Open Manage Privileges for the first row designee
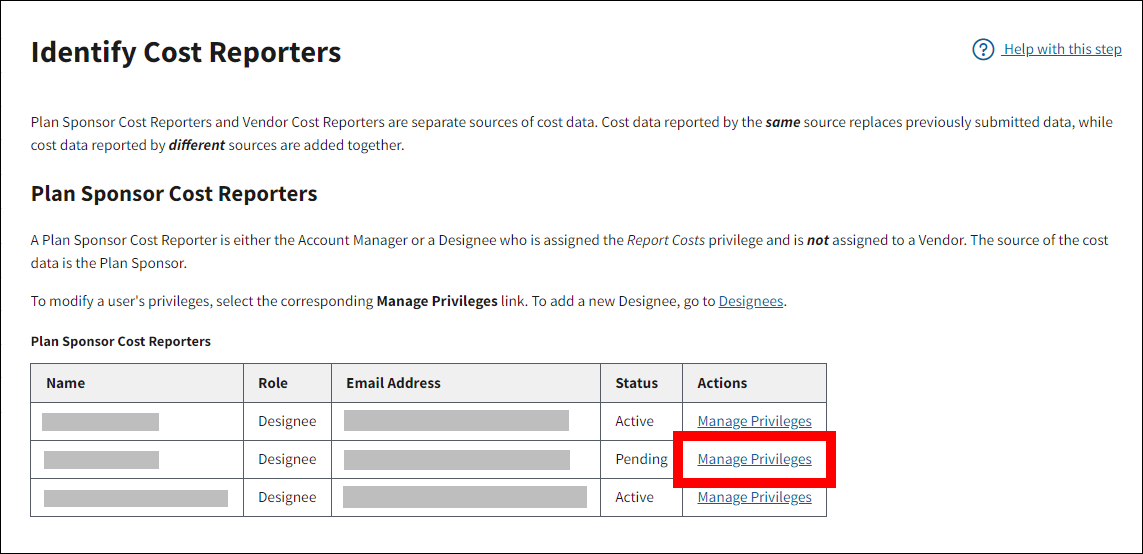Screen dimensions: 1143x554 point(754,422)
